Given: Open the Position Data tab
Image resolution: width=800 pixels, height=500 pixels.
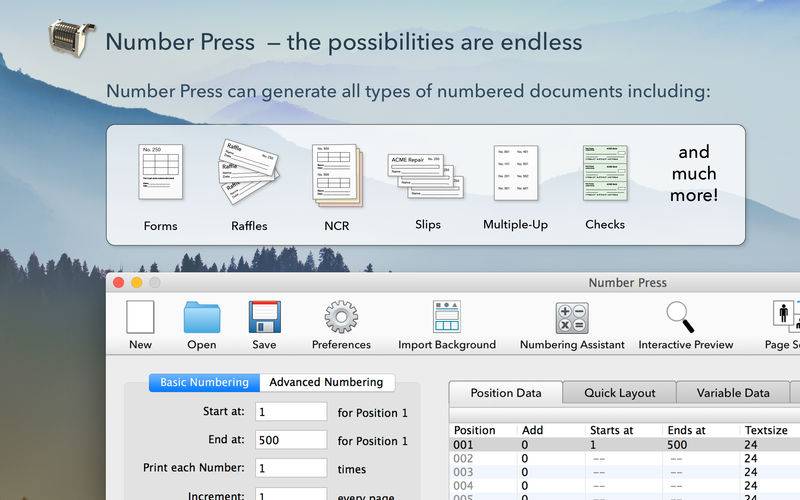Looking at the screenshot, I should click(506, 393).
